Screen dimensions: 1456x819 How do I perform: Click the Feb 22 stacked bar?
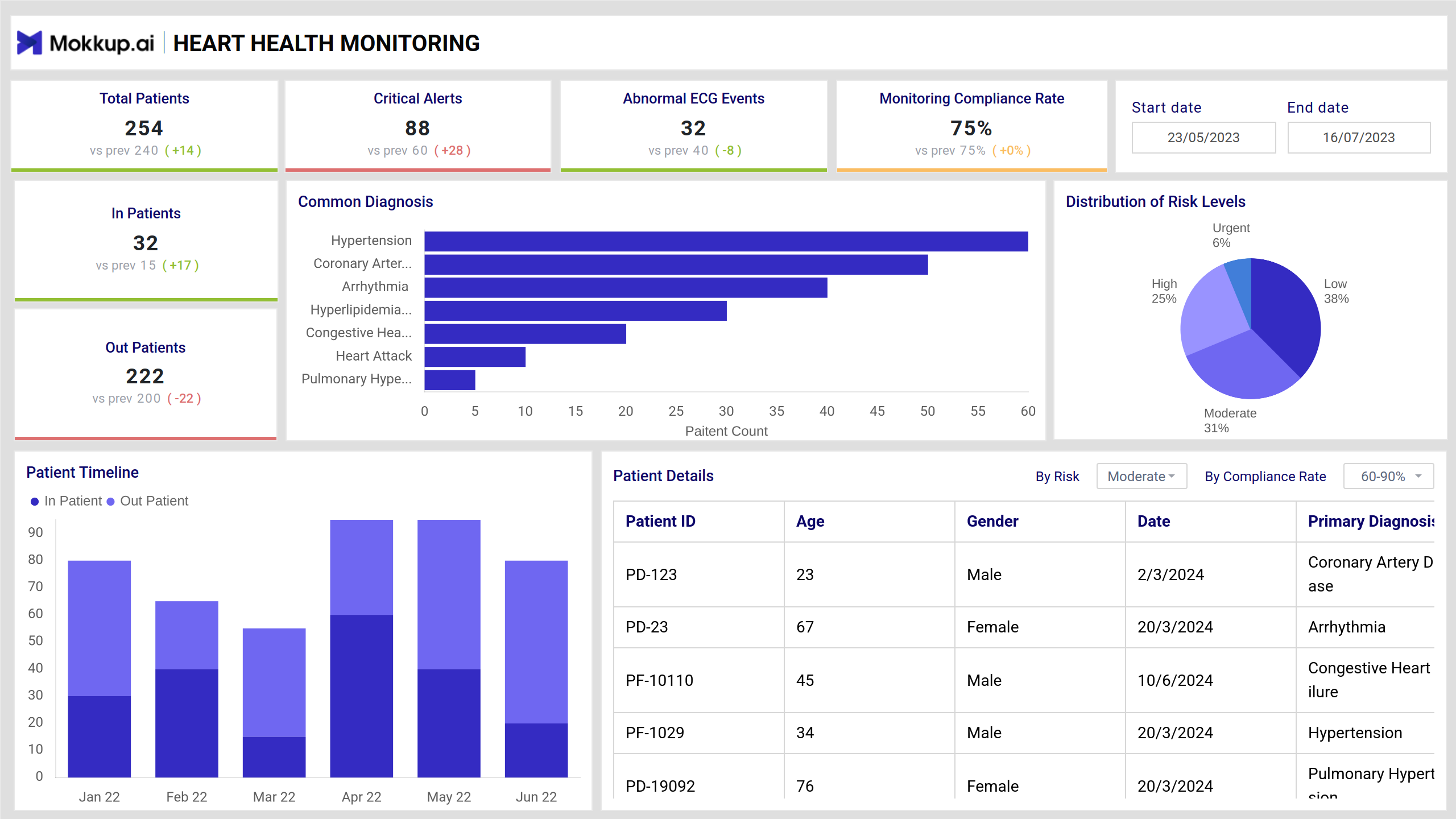(187, 689)
